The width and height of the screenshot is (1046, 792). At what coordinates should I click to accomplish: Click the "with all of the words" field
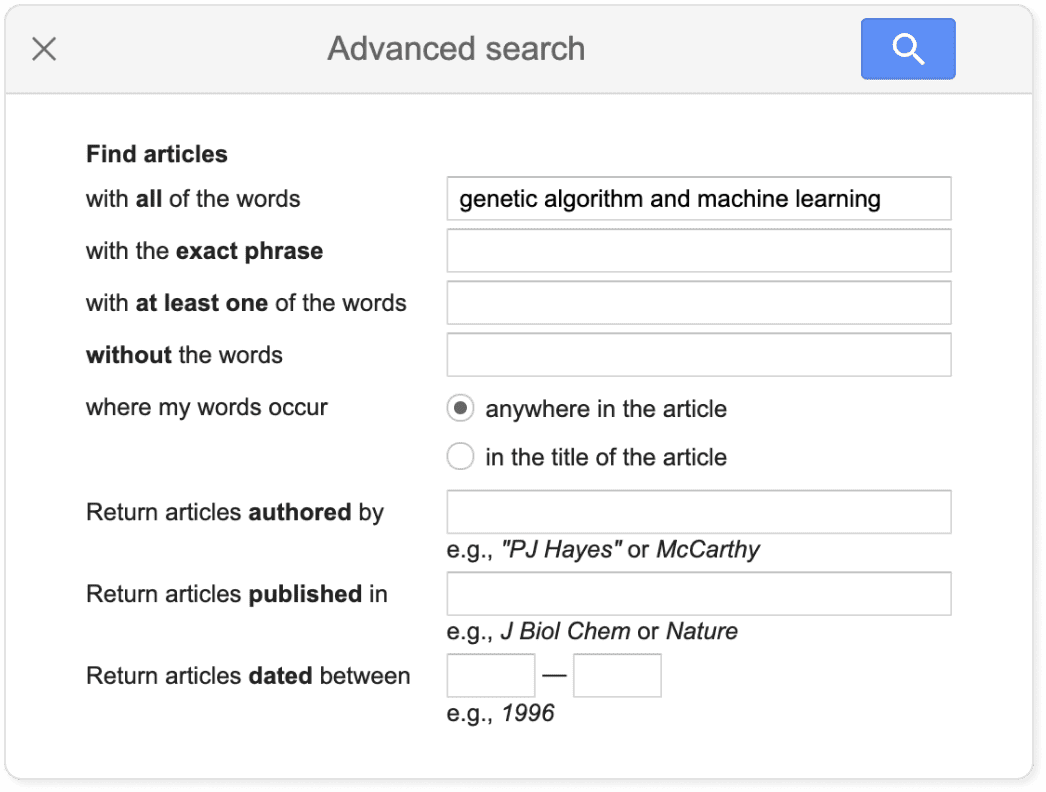tap(698, 198)
